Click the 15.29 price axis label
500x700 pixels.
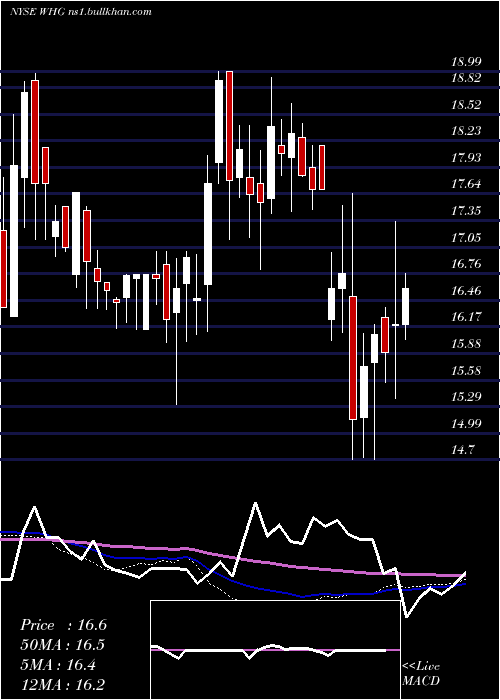466,396
